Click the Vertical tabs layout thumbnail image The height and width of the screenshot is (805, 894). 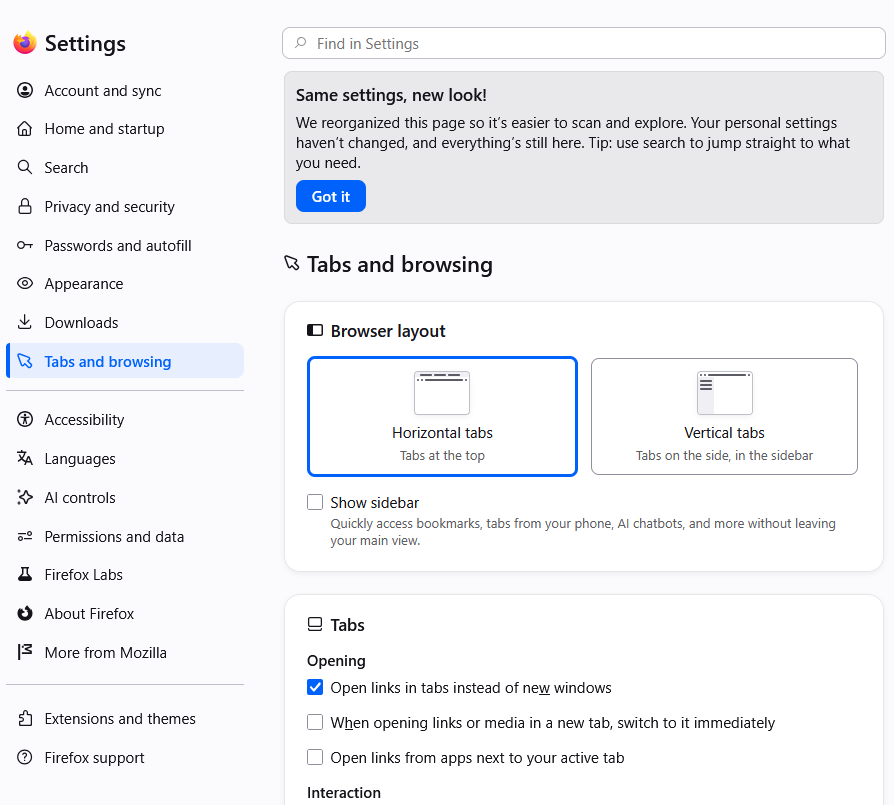[725, 393]
